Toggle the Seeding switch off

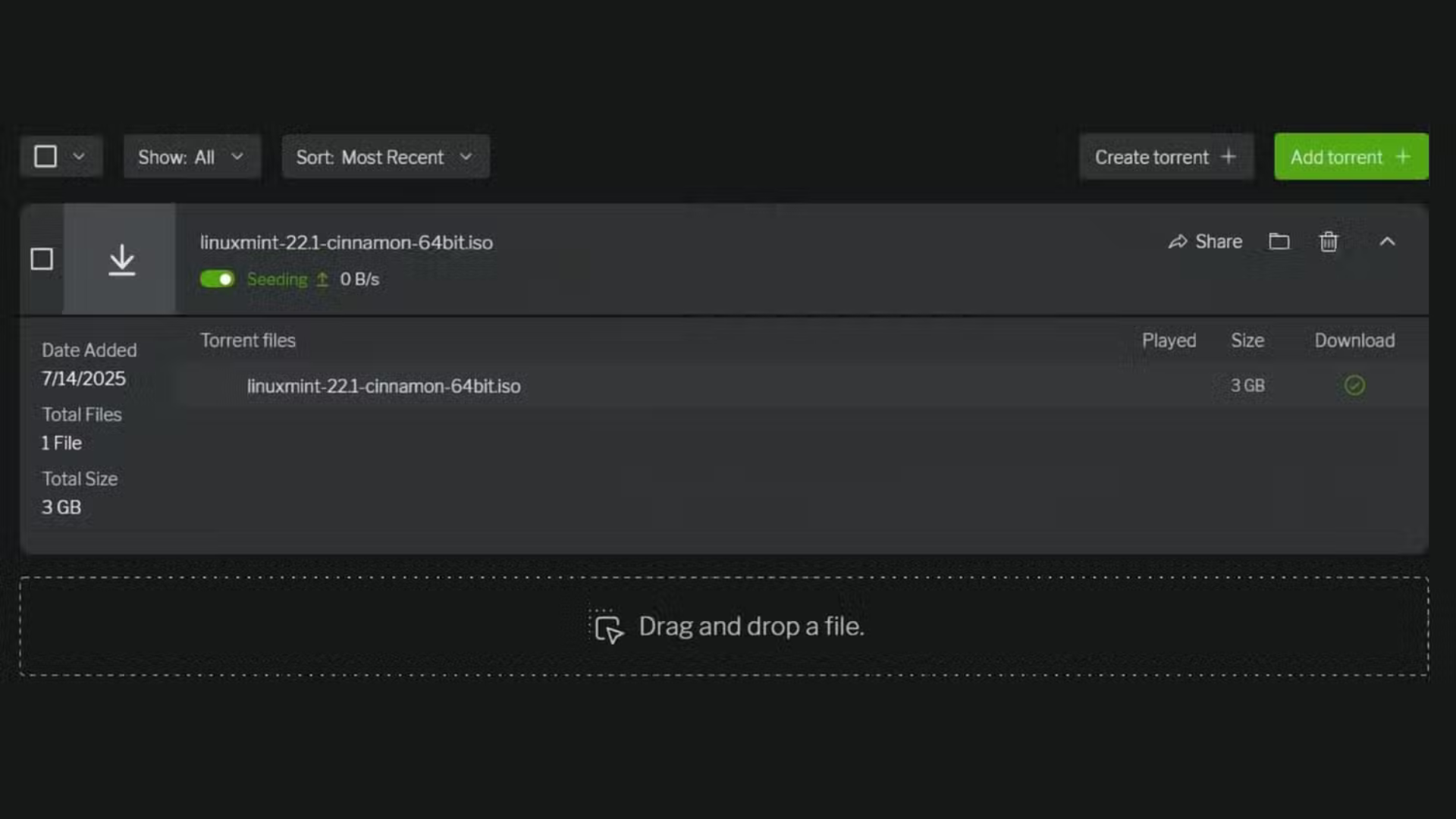coord(218,279)
